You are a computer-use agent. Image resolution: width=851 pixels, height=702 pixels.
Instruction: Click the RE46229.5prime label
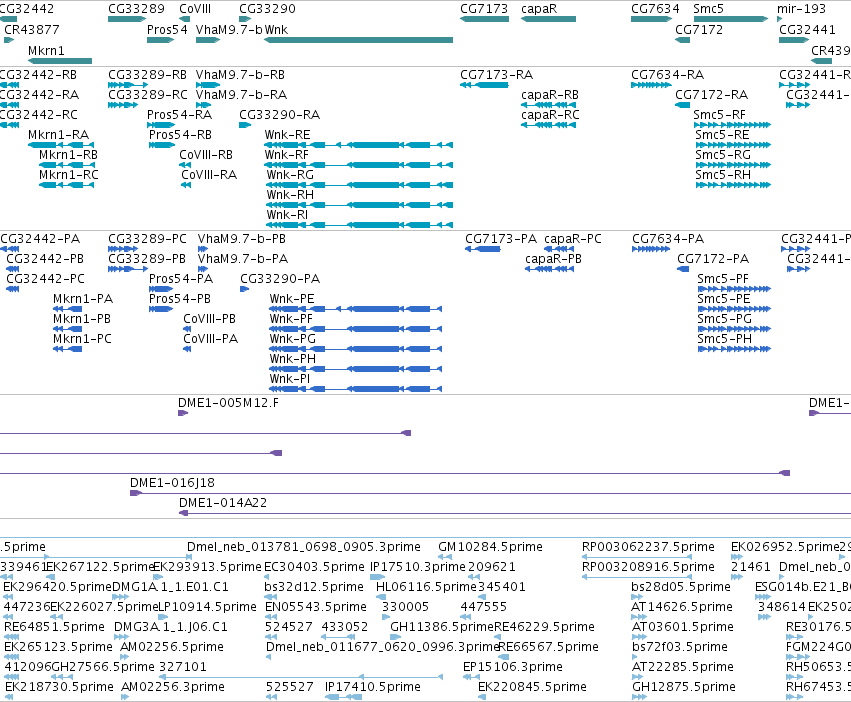(x=544, y=627)
